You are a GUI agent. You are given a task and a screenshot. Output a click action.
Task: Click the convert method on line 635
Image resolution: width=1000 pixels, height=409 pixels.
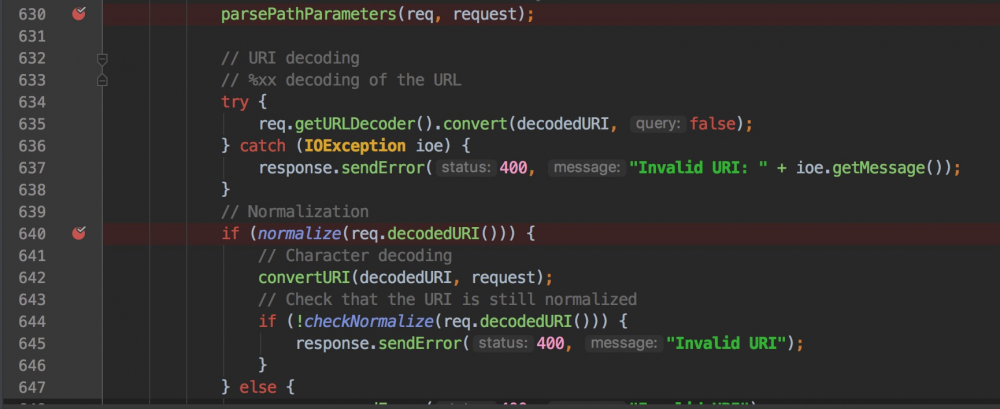475,124
